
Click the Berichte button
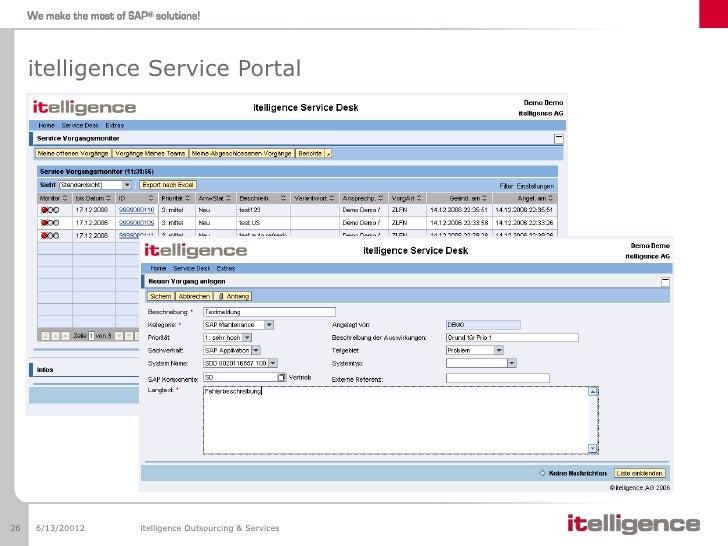click(x=310, y=153)
